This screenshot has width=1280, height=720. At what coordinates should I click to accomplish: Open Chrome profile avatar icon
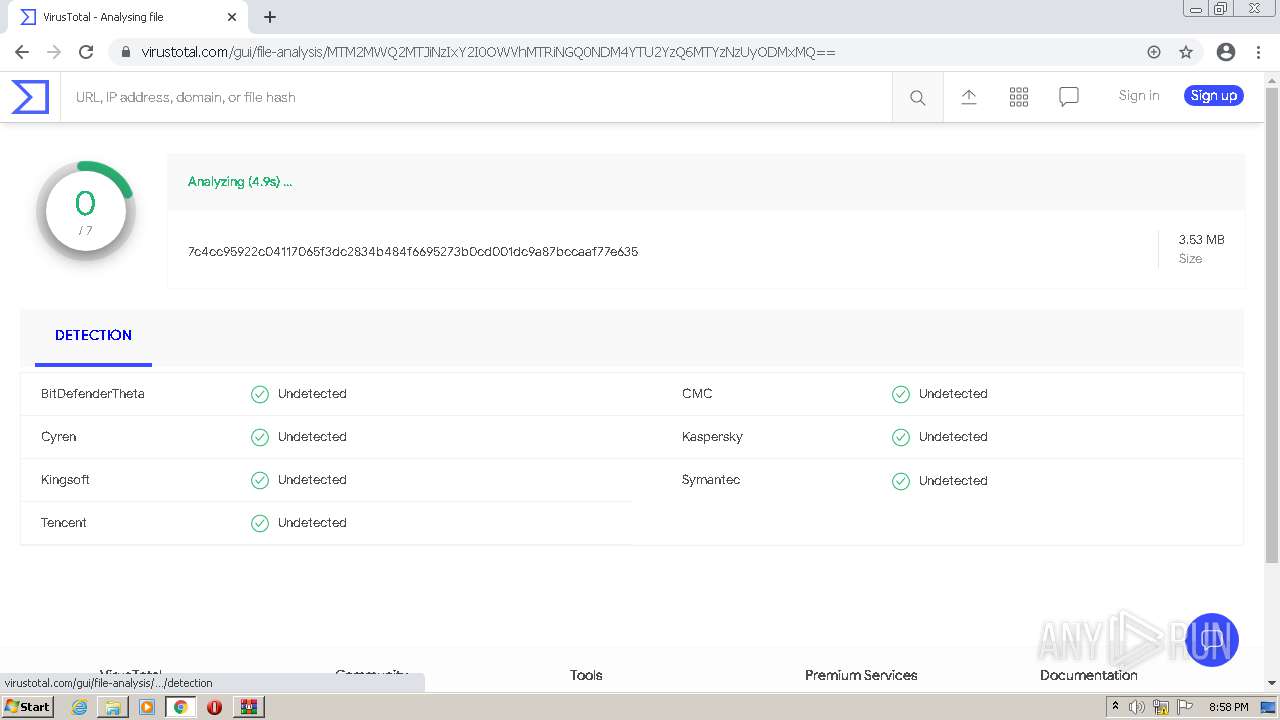pyautogui.click(x=1226, y=52)
